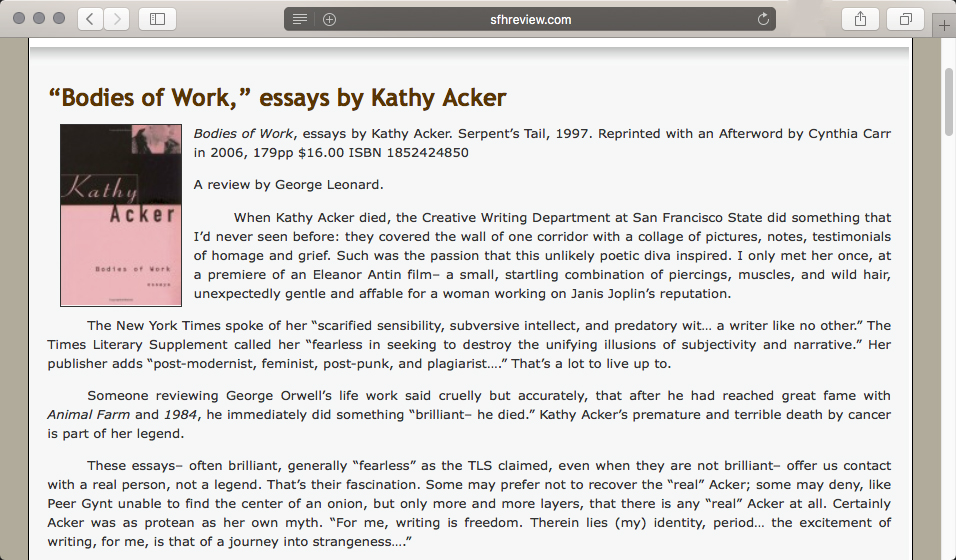Focus the sfhreview.com address field

click(530, 19)
